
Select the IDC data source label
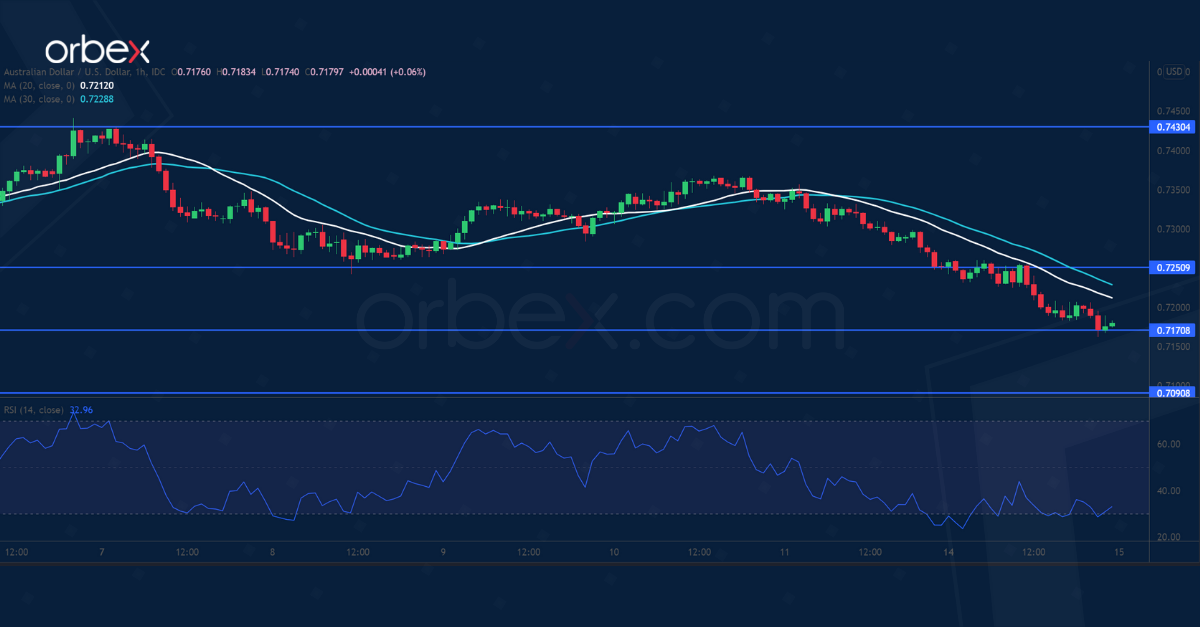click(158, 72)
